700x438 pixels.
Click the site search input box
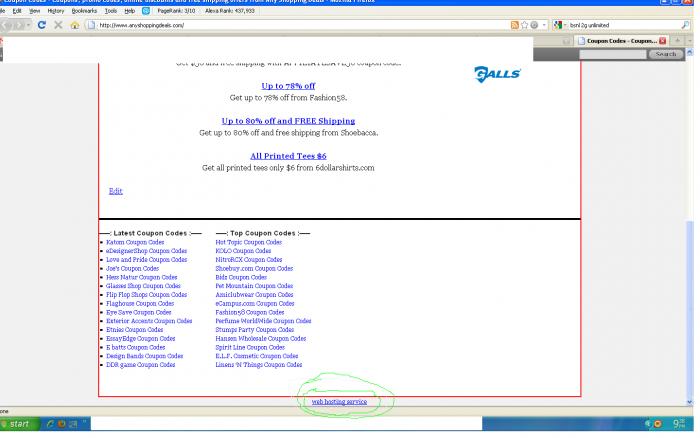coord(612,54)
